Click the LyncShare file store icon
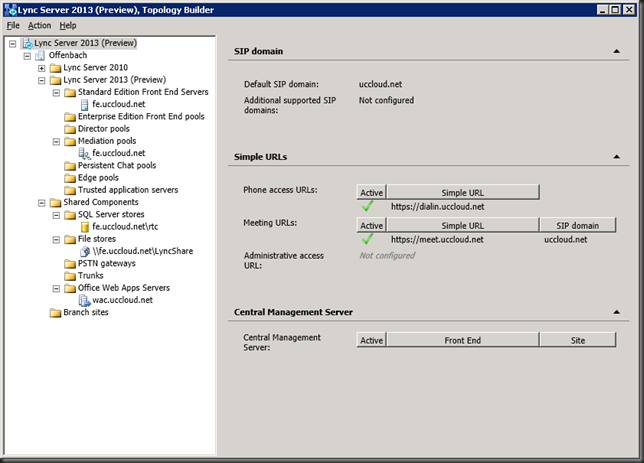 tap(85, 251)
